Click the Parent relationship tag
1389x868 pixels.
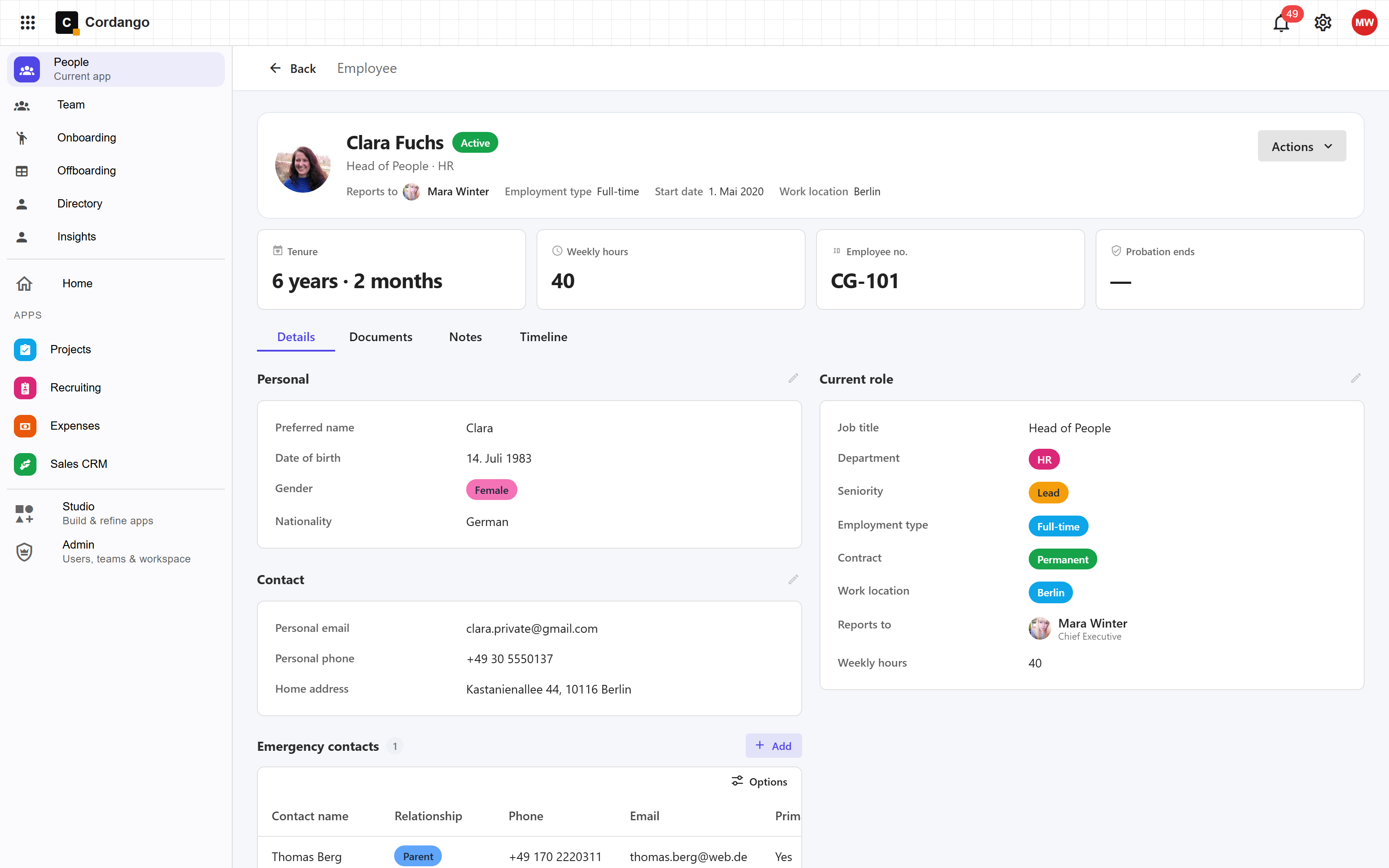pos(417,857)
